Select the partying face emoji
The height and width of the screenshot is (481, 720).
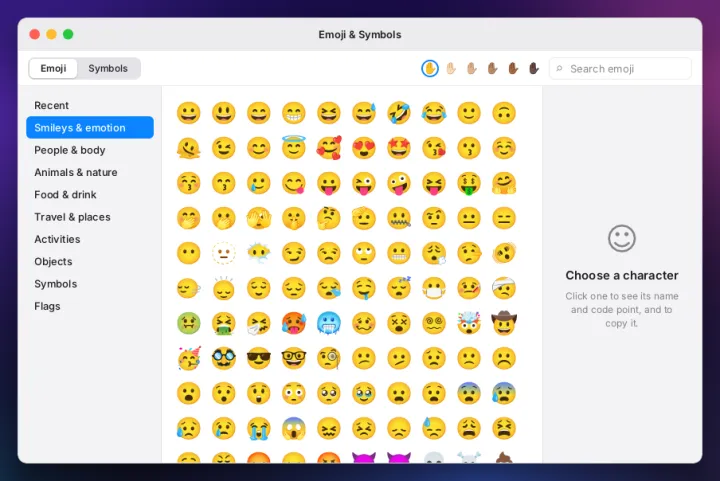pos(188,358)
